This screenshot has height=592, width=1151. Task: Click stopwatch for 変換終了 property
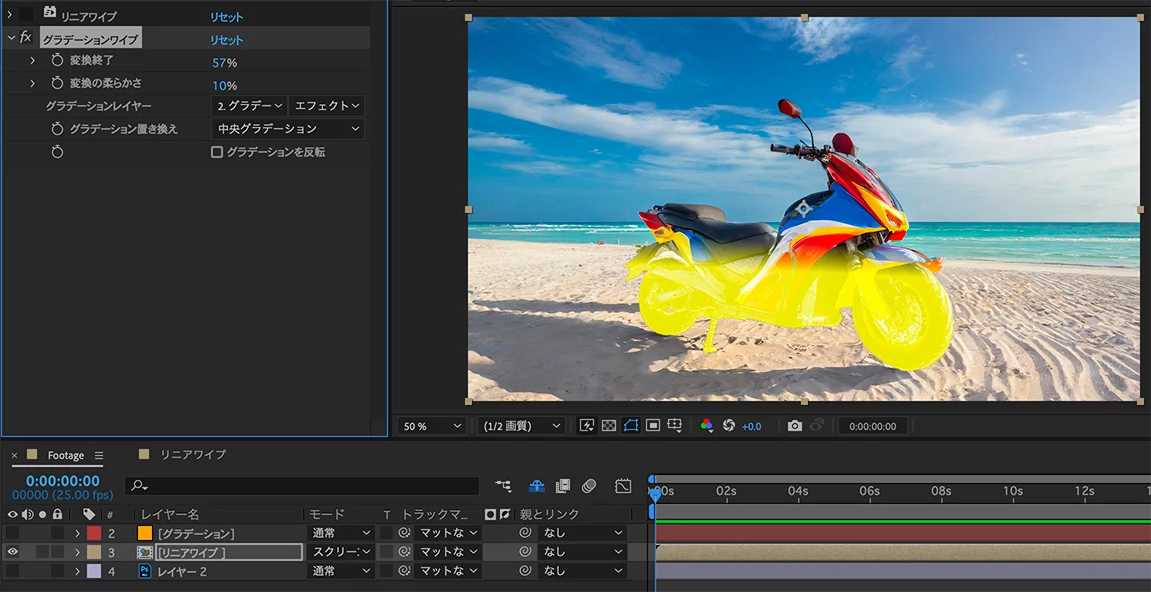tap(57, 61)
